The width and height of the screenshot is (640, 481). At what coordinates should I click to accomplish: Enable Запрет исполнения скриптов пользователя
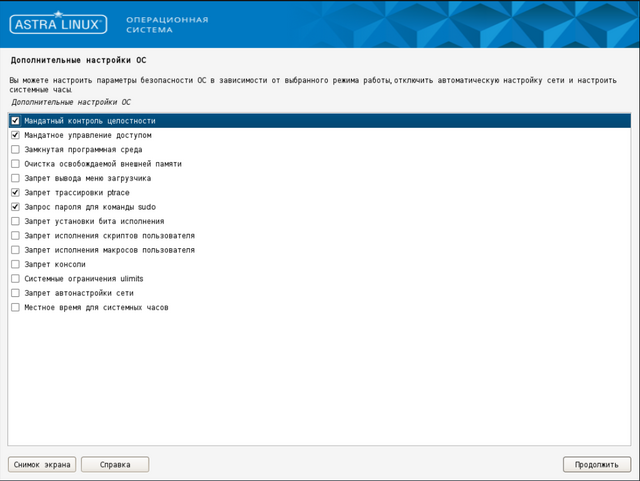click(x=15, y=235)
